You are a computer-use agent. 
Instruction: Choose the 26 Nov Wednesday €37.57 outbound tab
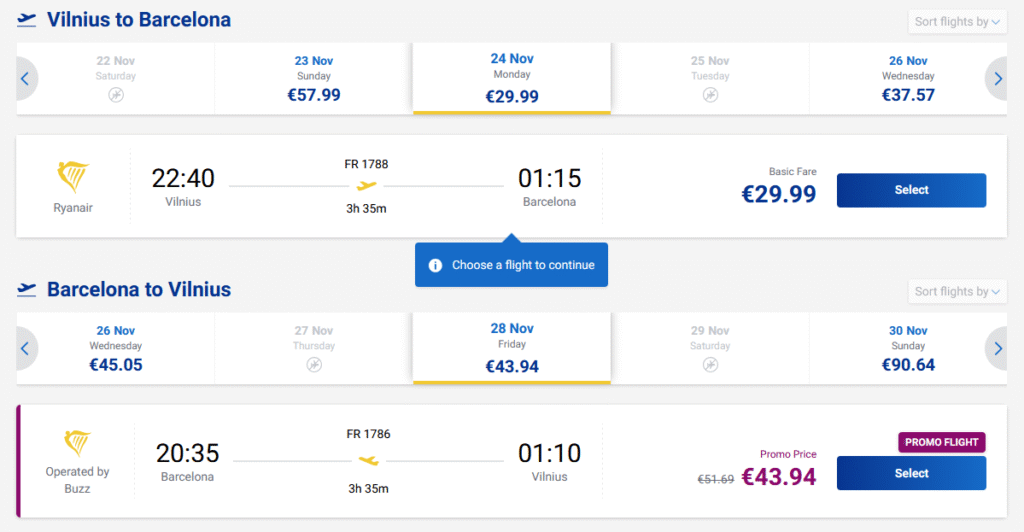click(908, 80)
